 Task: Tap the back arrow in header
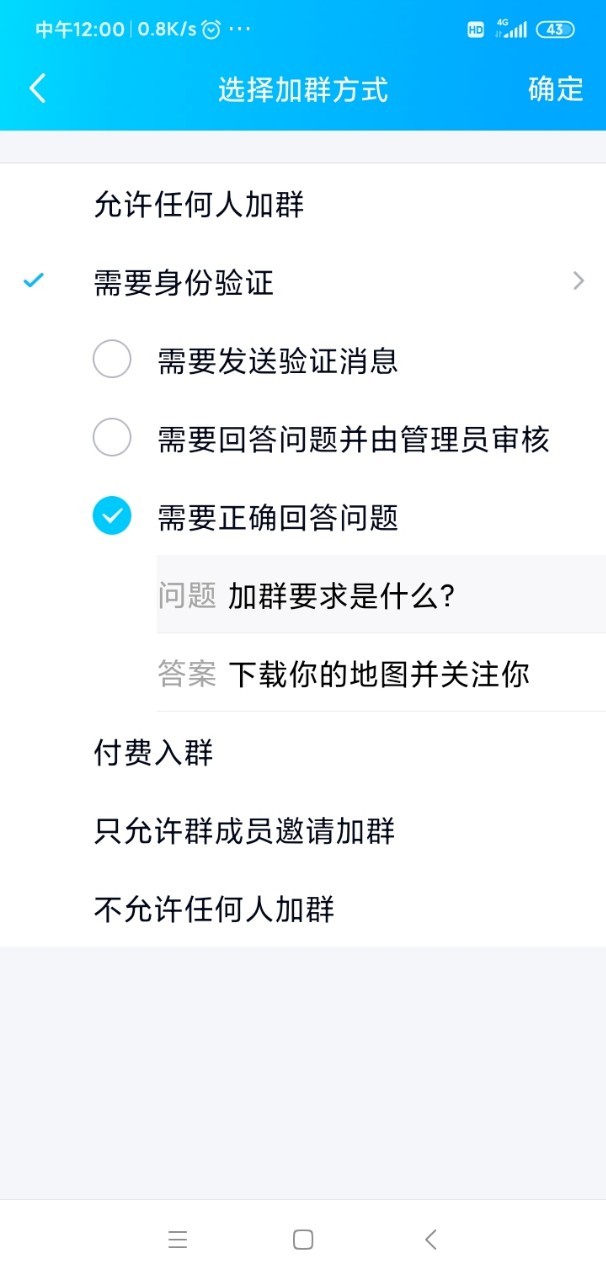pos(38,89)
